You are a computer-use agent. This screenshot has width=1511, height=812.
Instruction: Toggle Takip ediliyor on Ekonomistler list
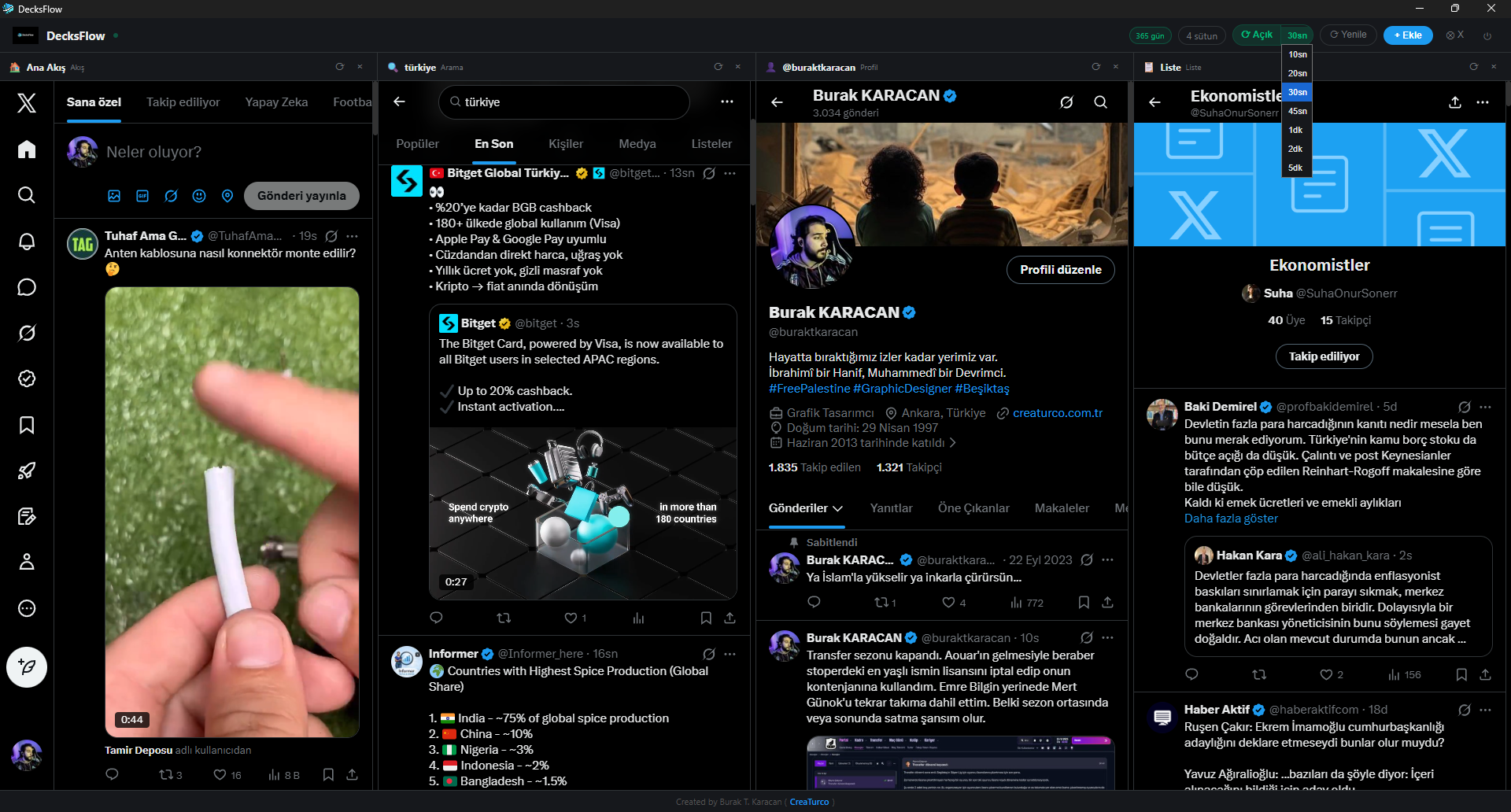pos(1324,356)
